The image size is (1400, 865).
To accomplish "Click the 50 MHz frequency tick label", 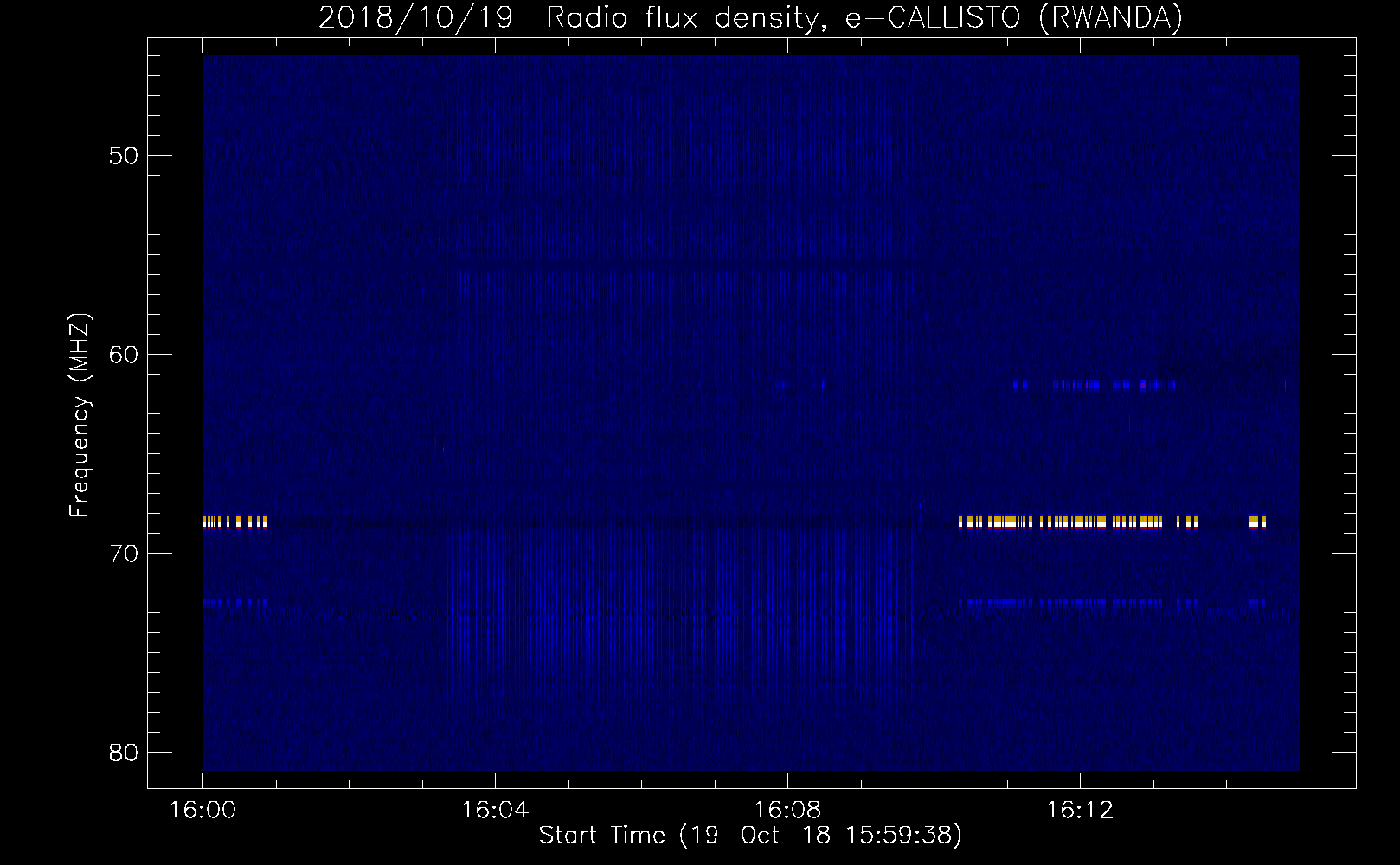I will (x=124, y=156).
